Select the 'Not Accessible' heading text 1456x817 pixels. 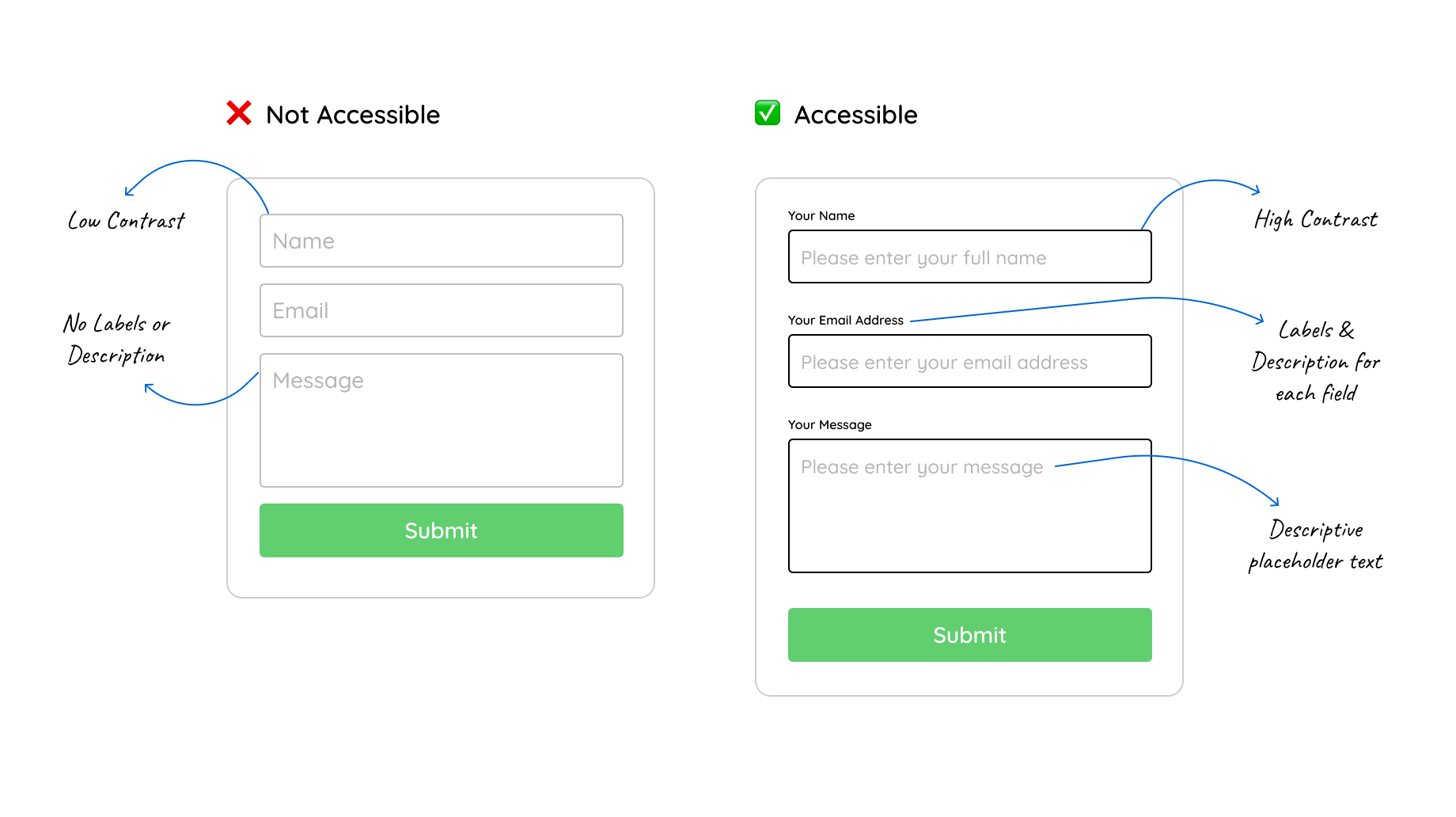(353, 115)
